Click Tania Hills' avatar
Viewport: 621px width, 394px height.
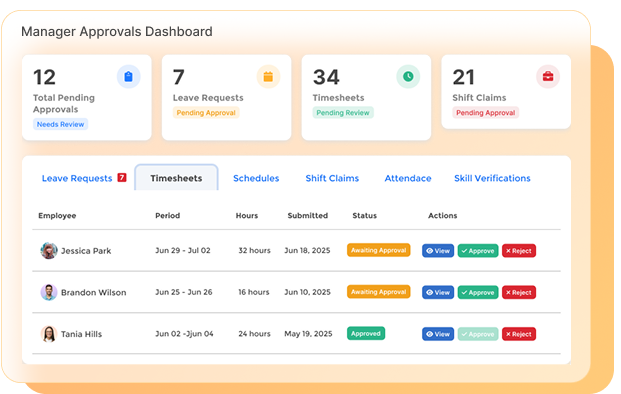[x=49, y=334]
